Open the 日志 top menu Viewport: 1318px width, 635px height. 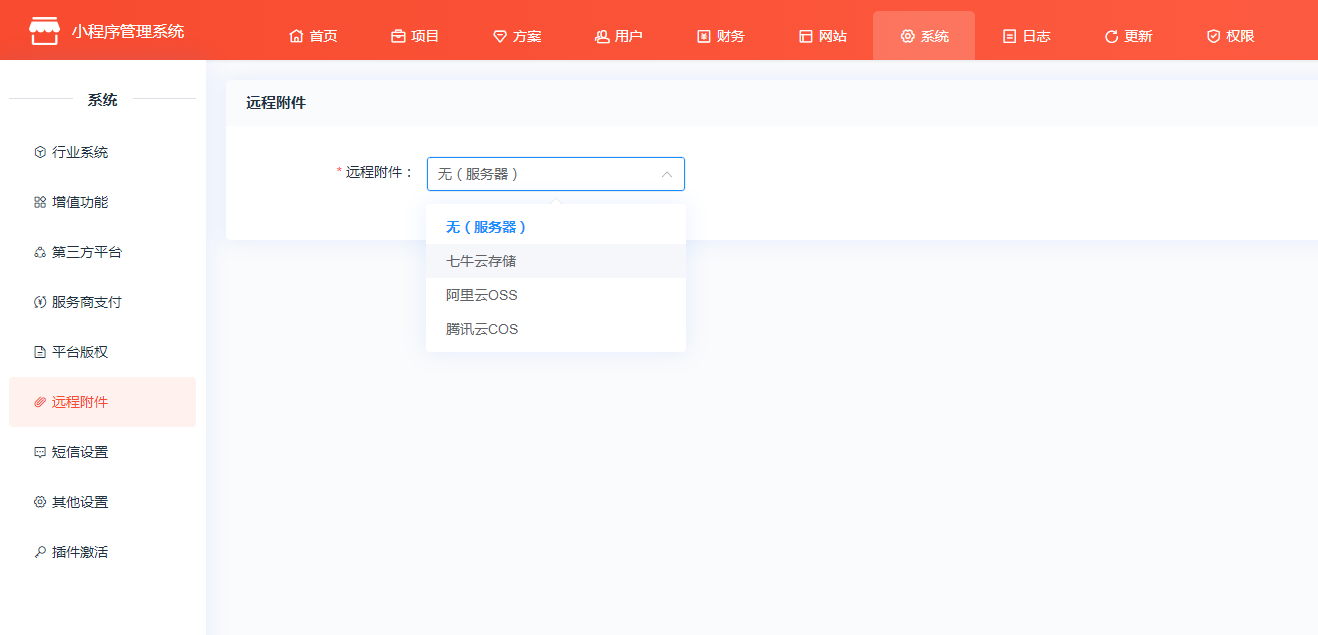point(1026,36)
